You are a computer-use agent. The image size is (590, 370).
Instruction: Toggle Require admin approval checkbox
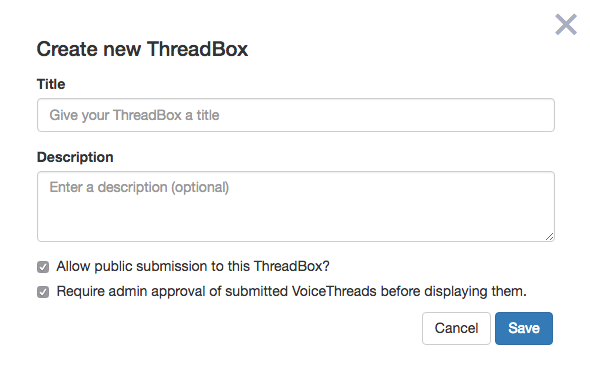coord(43,292)
